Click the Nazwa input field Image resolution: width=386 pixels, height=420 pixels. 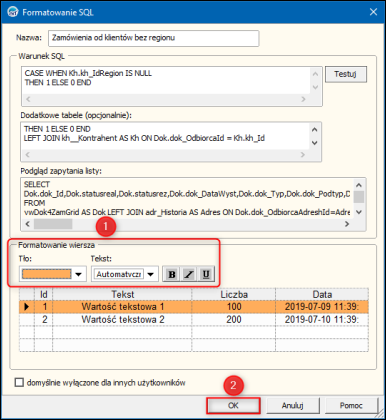pyautogui.click(x=153, y=38)
